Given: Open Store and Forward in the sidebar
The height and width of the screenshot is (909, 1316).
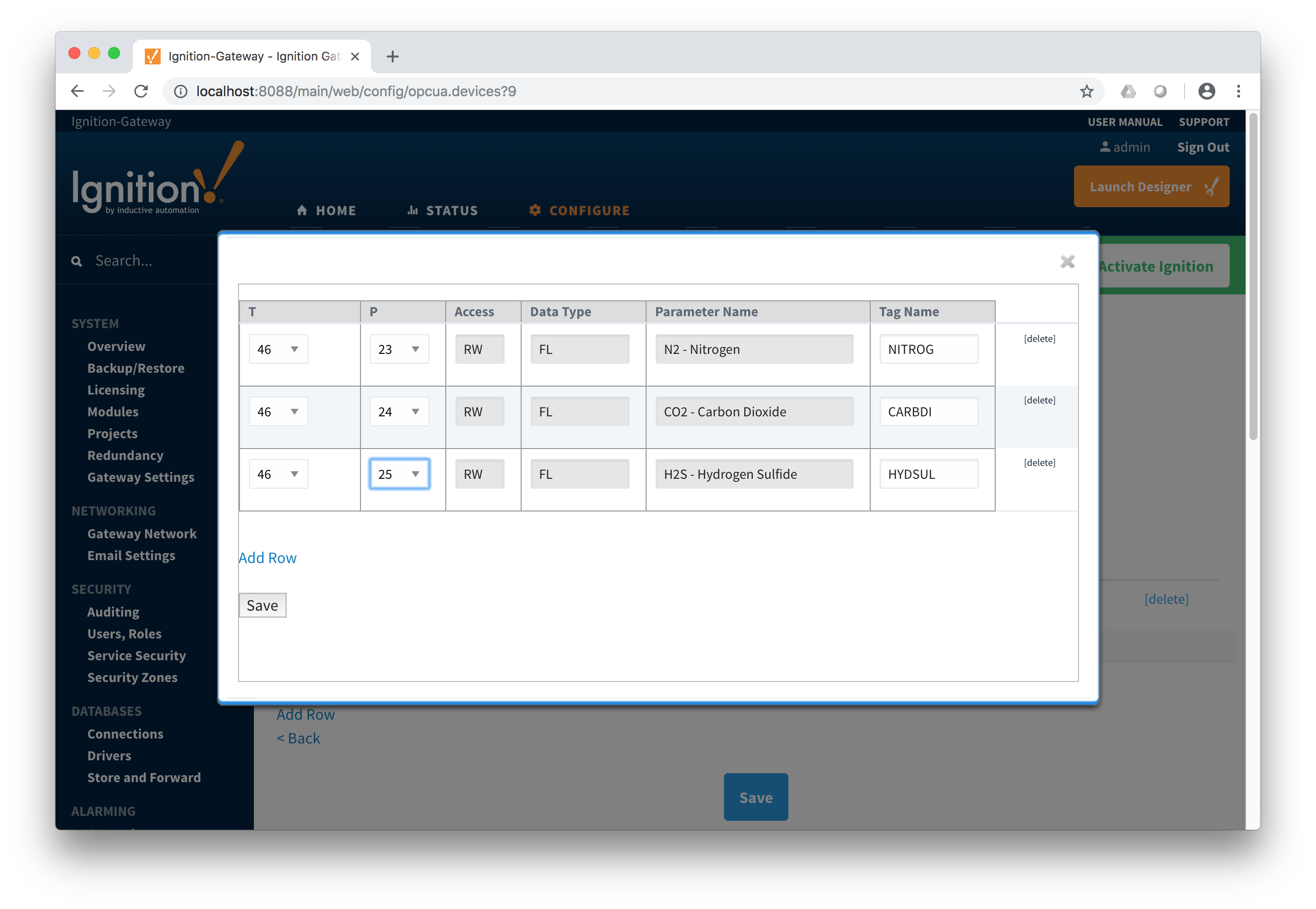Looking at the screenshot, I should [x=144, y=778].
